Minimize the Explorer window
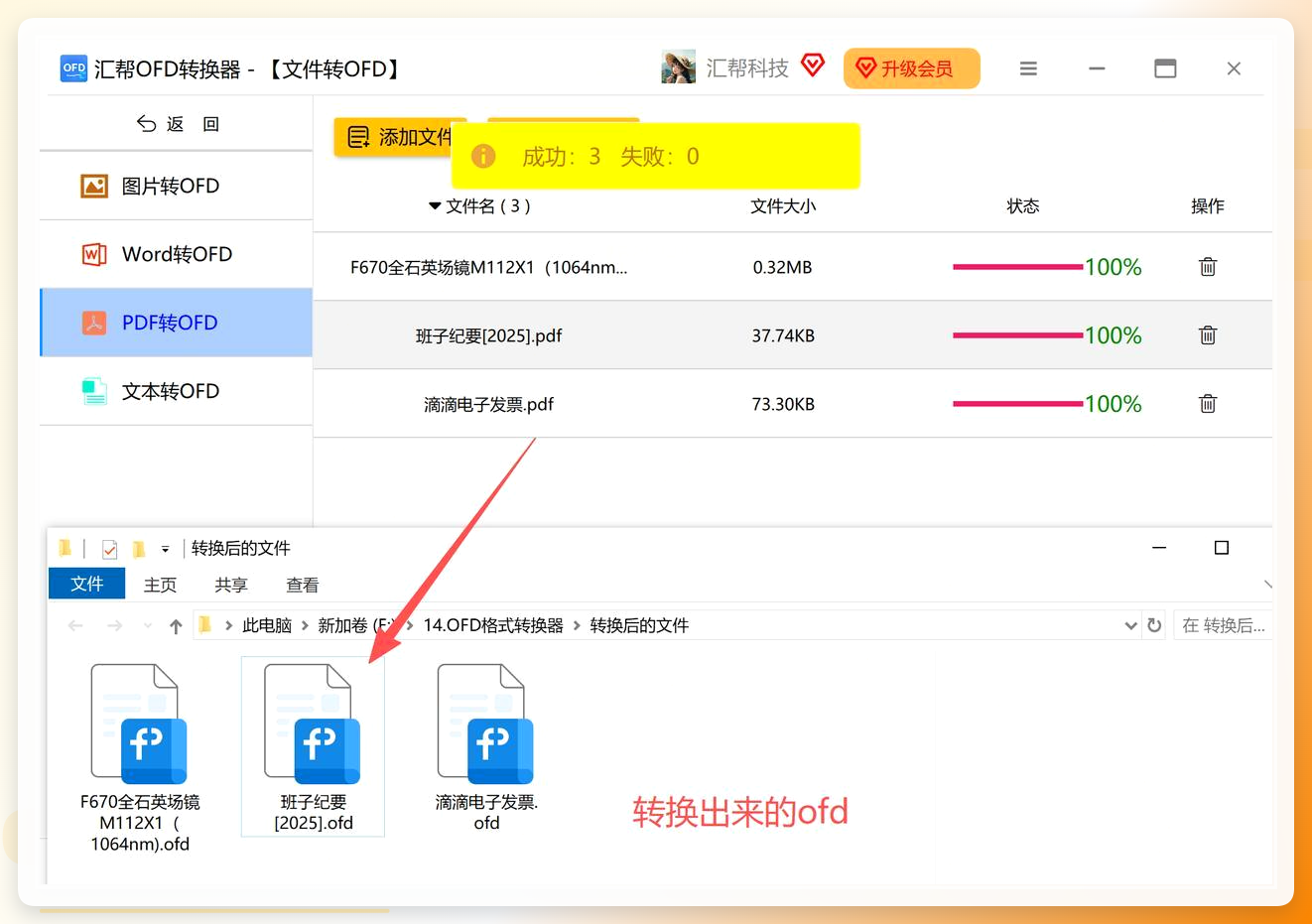The image size is (1312, 924). [1159, 548]
